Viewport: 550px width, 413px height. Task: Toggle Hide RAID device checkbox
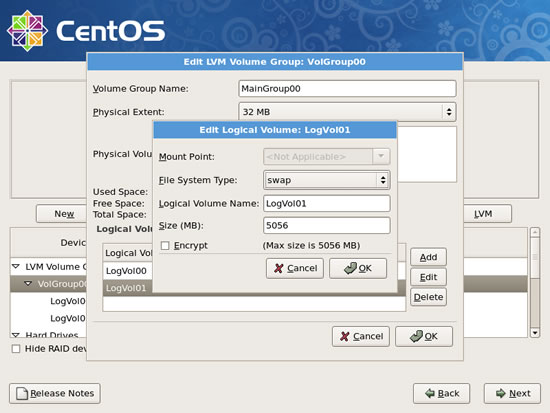point(16,349)
